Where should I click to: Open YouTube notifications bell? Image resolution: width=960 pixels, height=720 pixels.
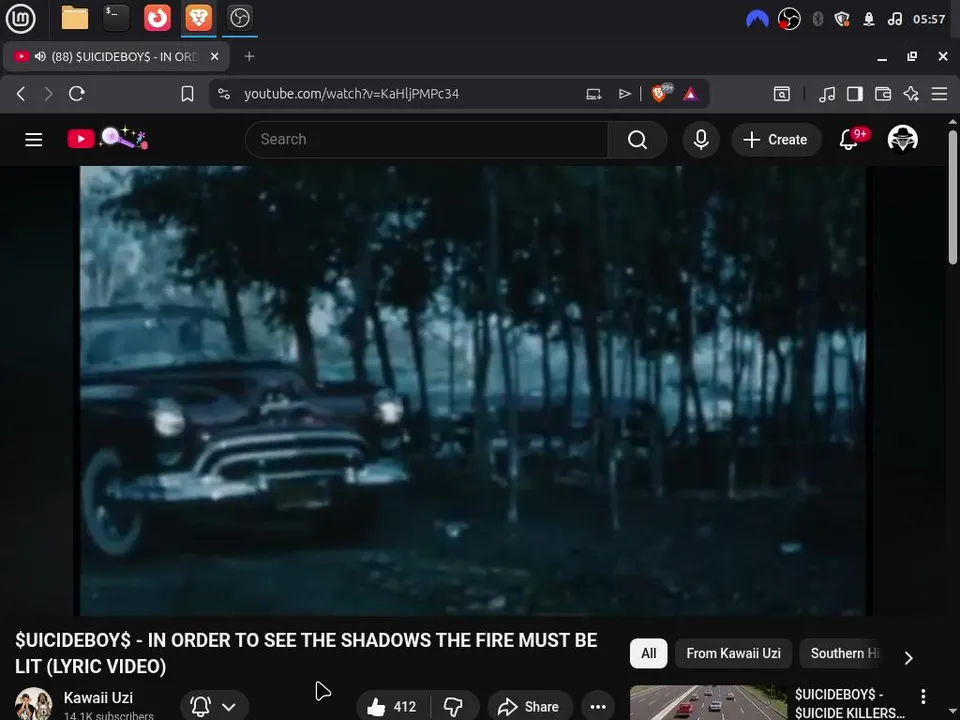pos(849,140)
